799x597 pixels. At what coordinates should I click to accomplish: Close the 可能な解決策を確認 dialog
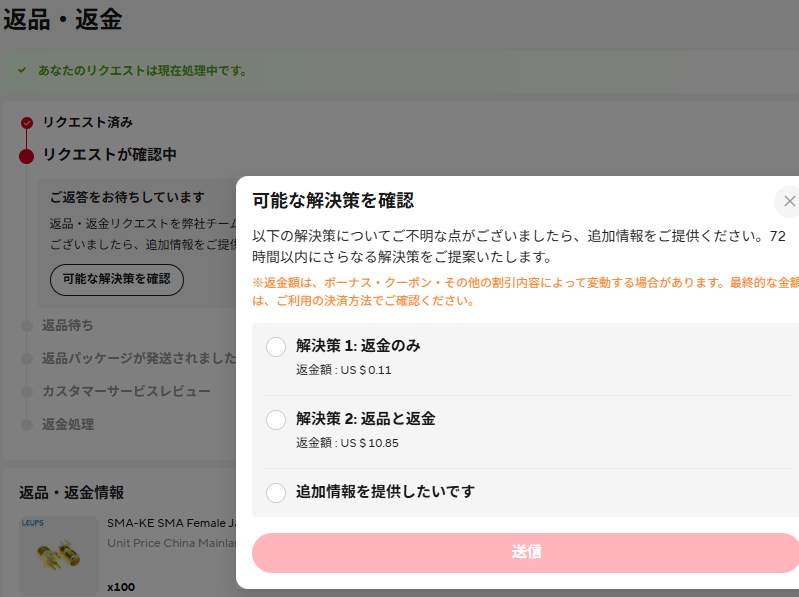788,201
